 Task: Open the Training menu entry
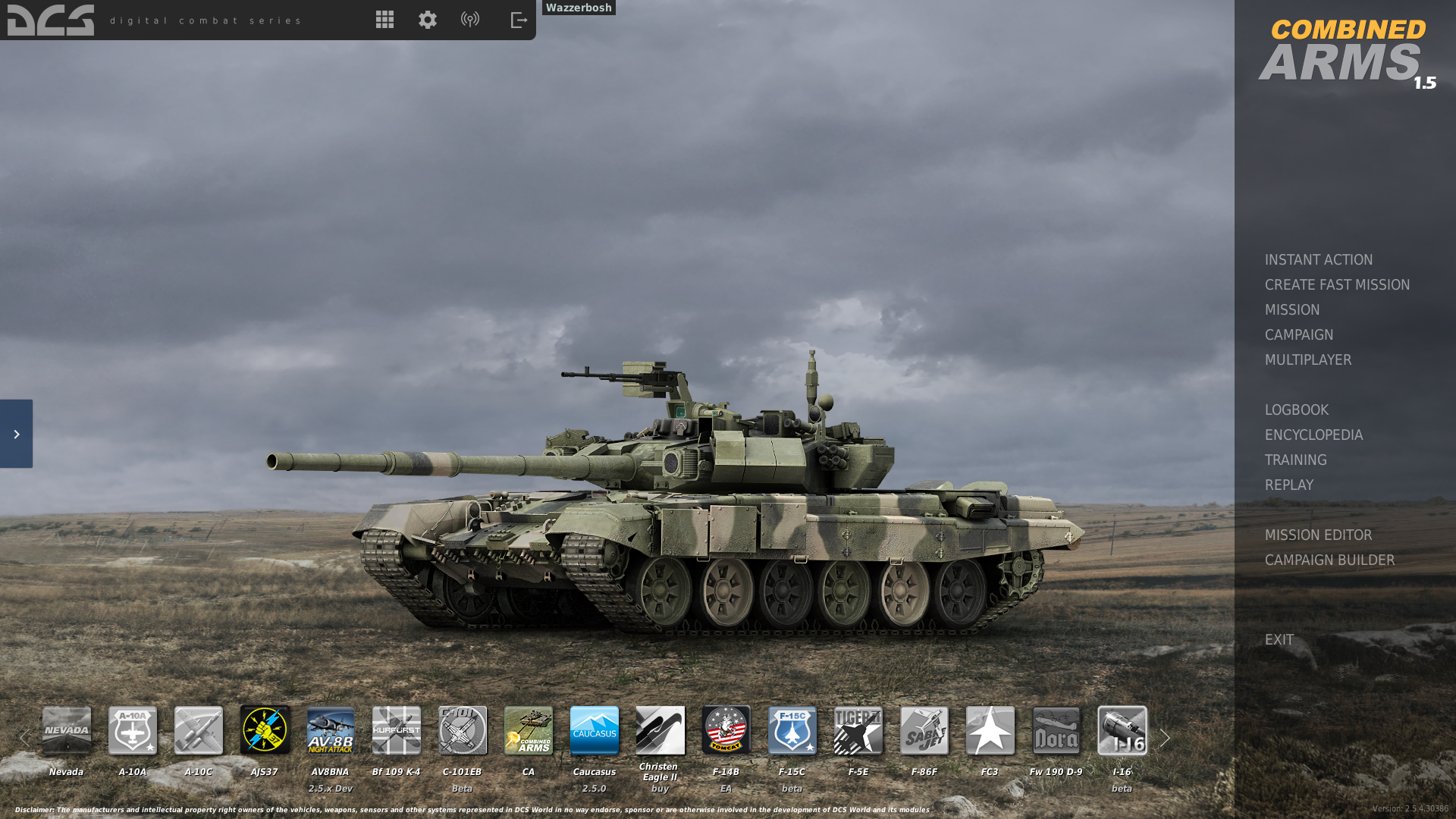coord(1296,460)
